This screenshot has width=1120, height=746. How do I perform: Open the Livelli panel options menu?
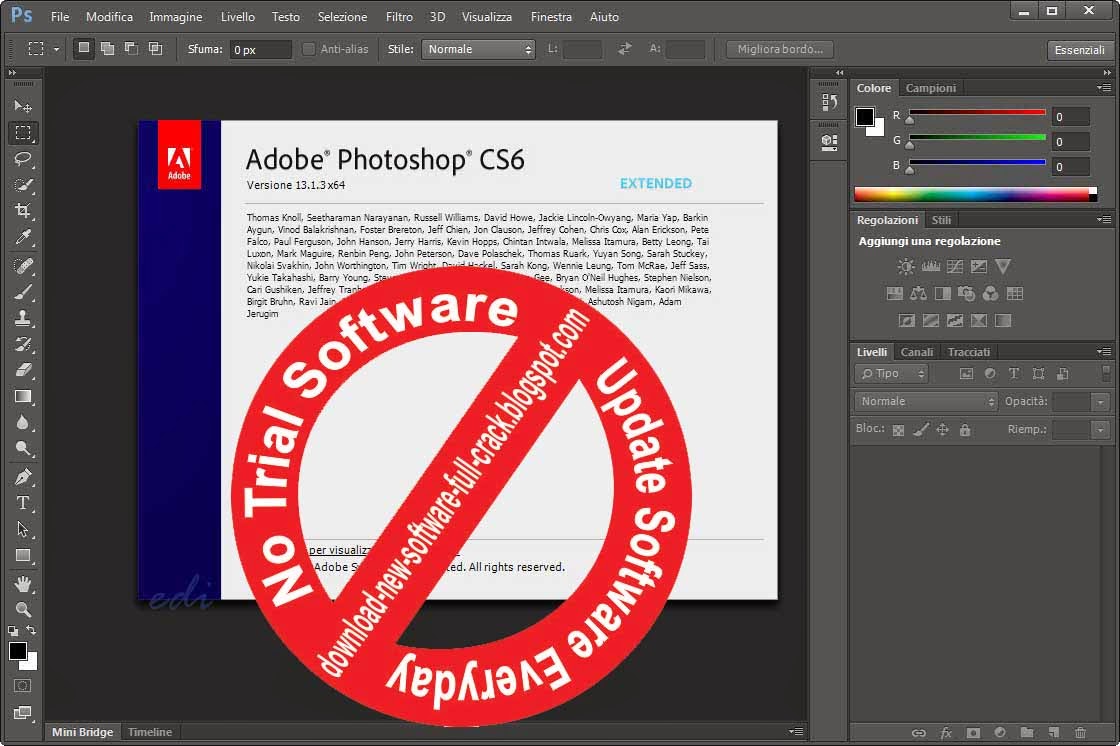coord(1104,352)
